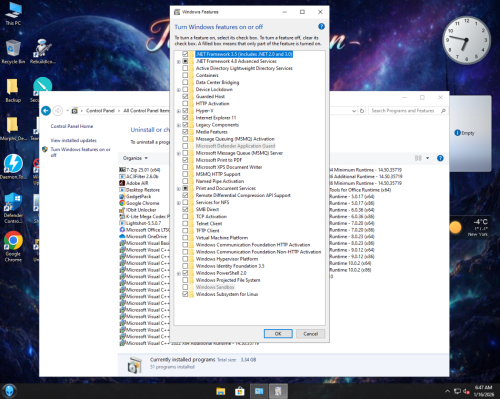Open View installed updates link
This screenshot has height=399, width=500.
[73, 140]
